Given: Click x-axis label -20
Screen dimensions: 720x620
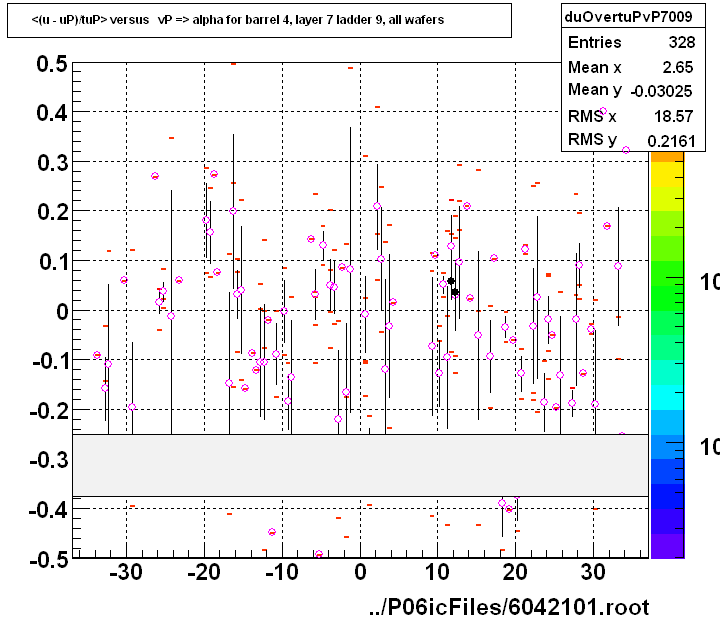Looking at the screenshot, I should click(x=204, y=573).
